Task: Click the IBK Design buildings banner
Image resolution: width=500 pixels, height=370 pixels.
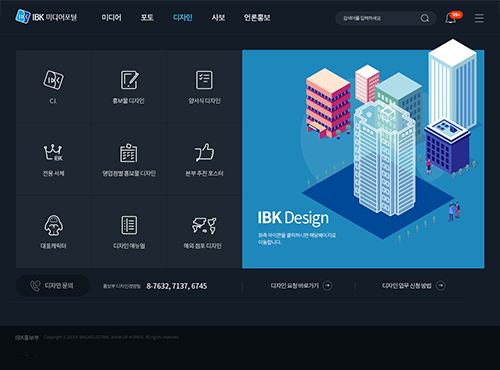Action: (x=363, y=159)
